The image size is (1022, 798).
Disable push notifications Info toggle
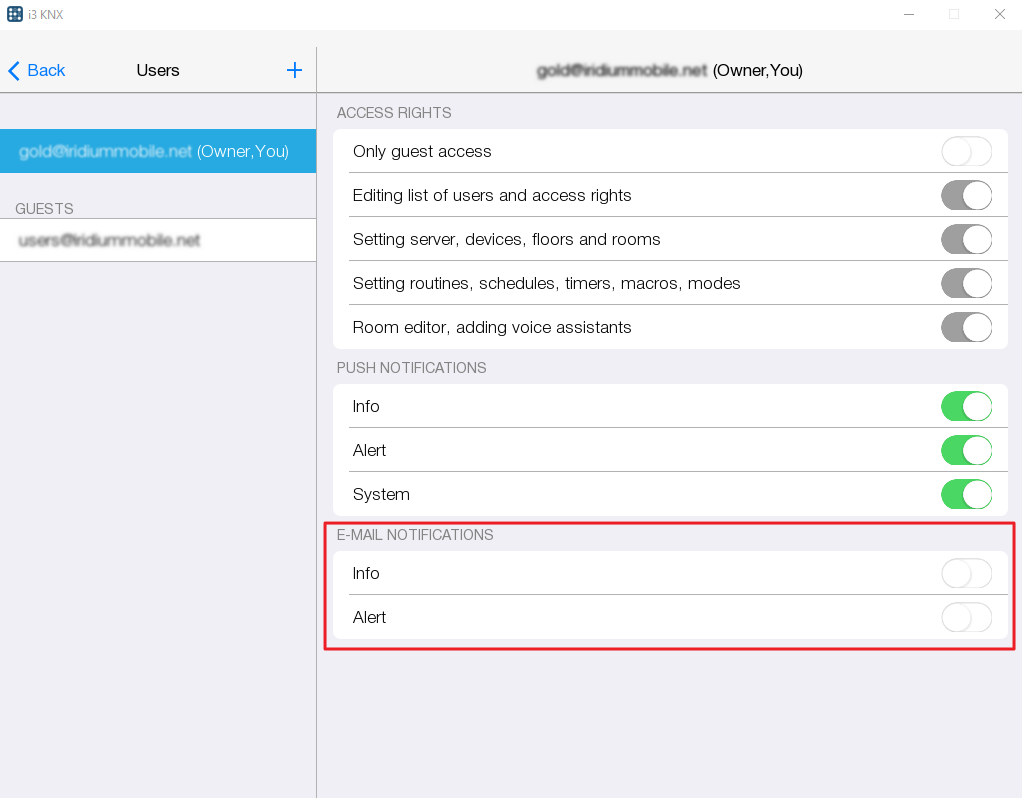966,407
